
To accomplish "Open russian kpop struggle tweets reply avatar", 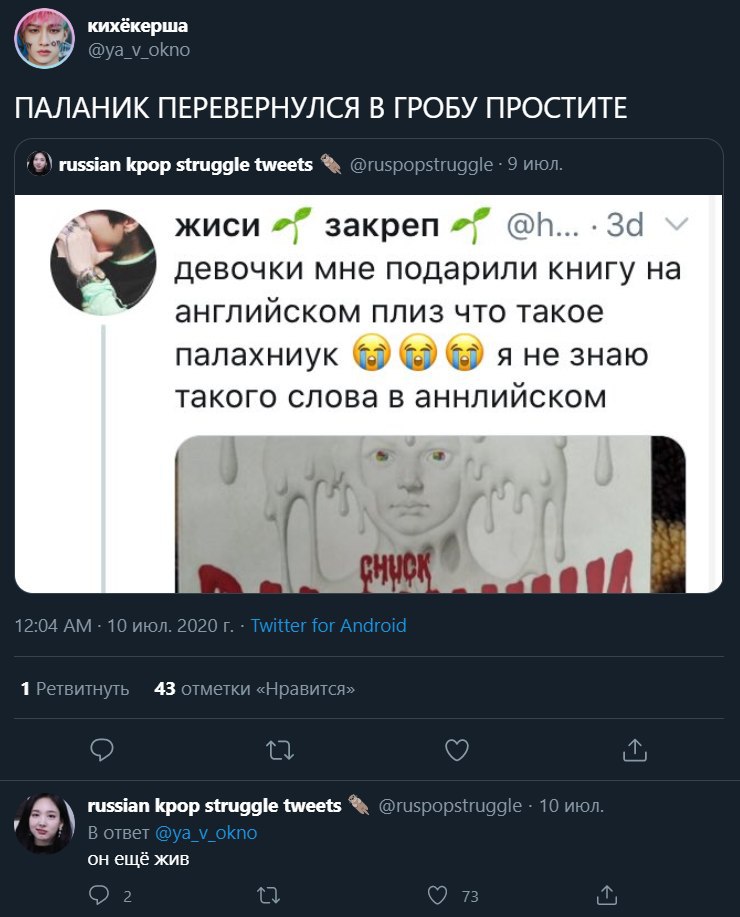I will pyautogui.click(x=44, y=823).
